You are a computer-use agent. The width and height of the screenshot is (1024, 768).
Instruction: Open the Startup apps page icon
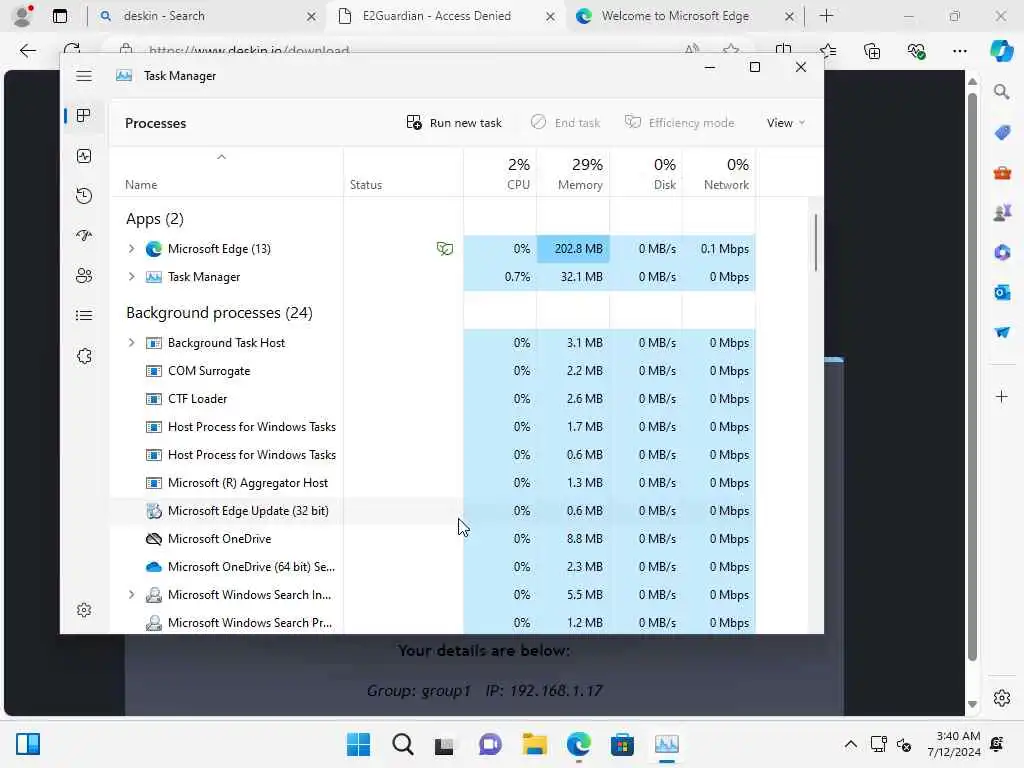tap(84, 235)
